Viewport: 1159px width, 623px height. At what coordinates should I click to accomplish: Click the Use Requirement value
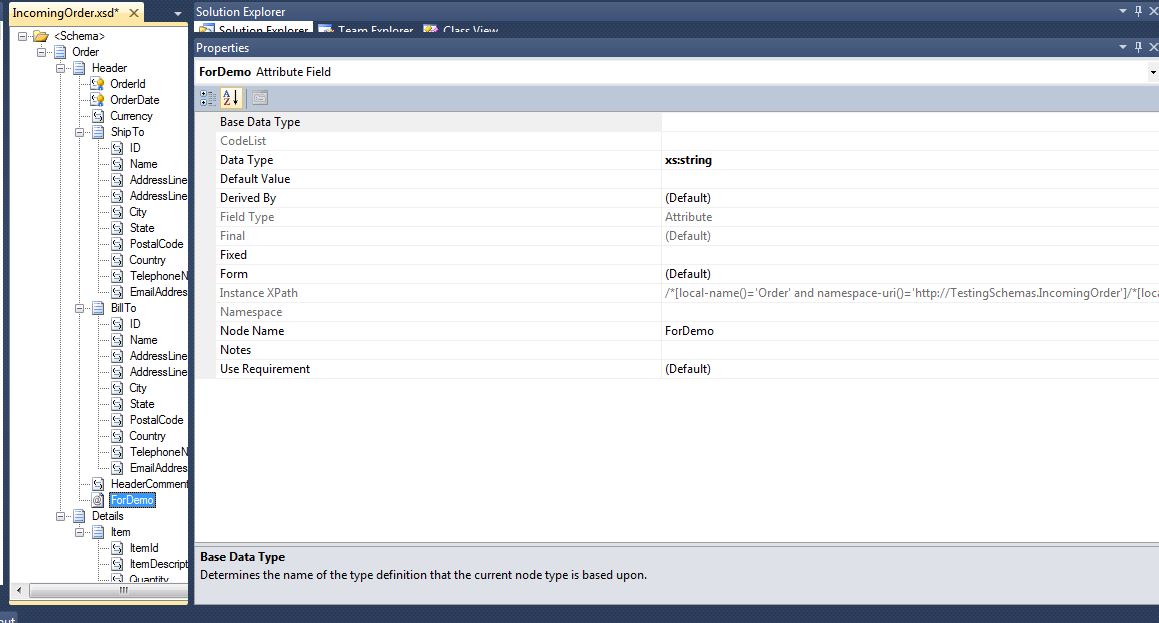tap(688, 369)
